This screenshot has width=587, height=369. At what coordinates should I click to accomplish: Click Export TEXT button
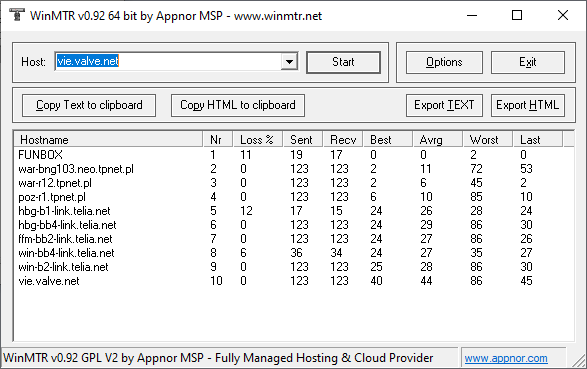click(x=444, y=105)
